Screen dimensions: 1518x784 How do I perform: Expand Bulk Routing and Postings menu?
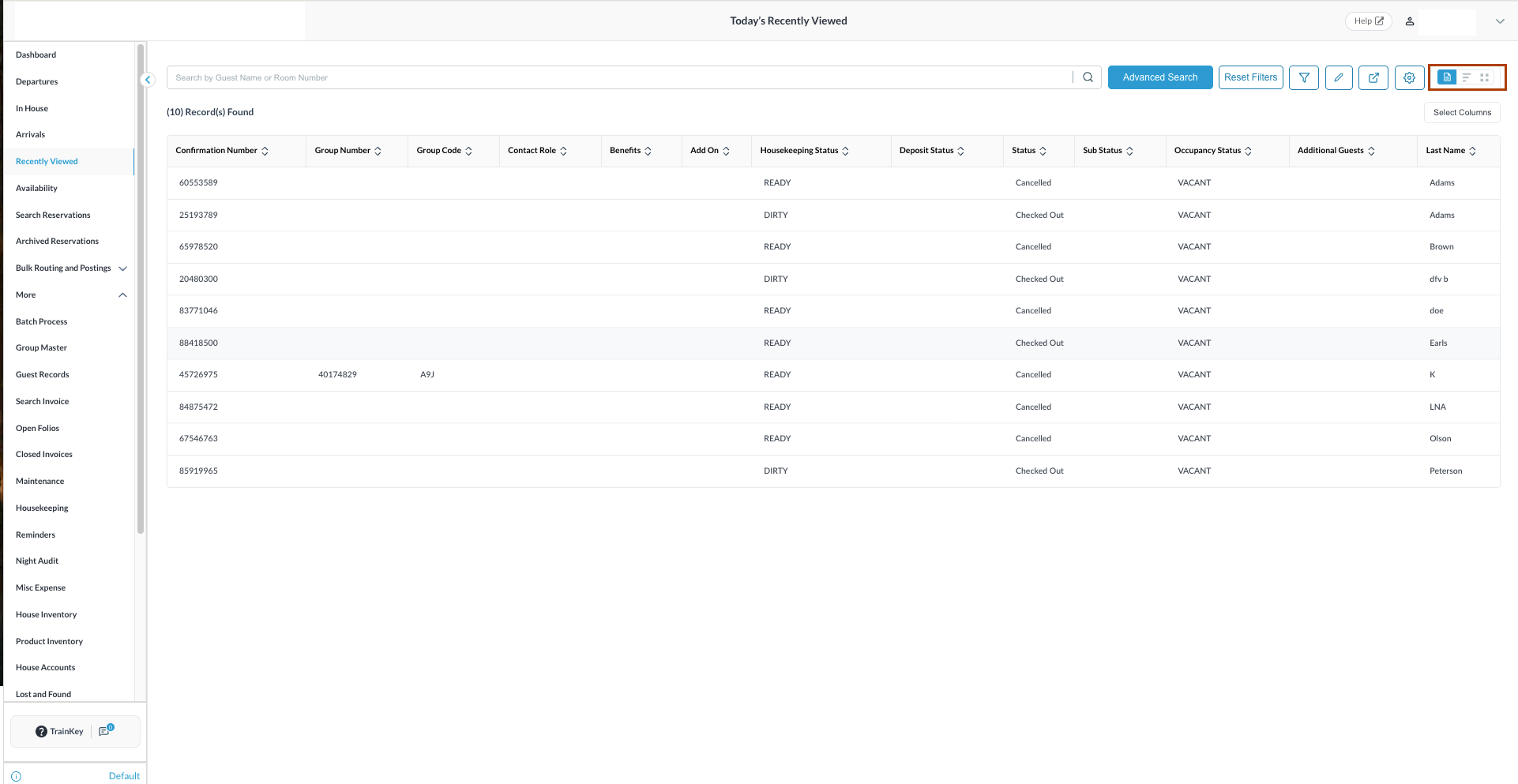pos(122,268)
